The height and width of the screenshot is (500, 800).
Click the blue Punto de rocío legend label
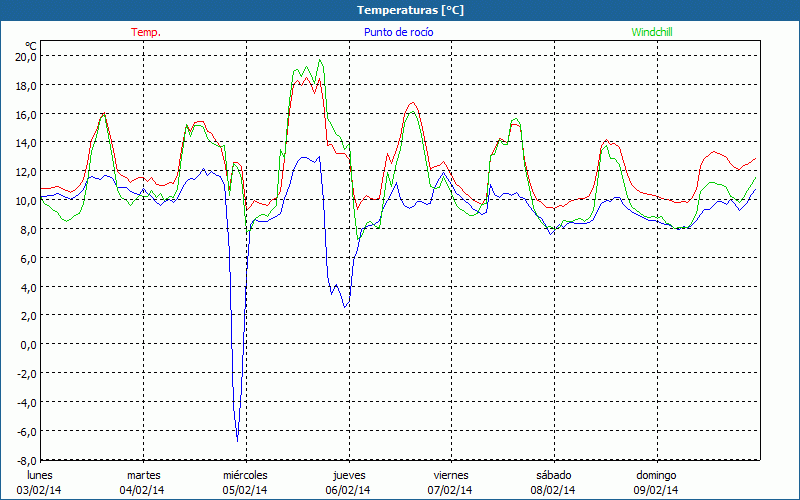[399, 32]
